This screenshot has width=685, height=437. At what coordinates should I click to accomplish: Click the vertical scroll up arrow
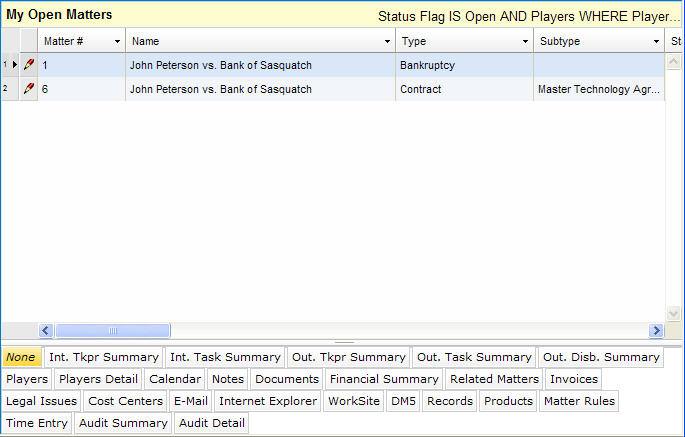673,62
